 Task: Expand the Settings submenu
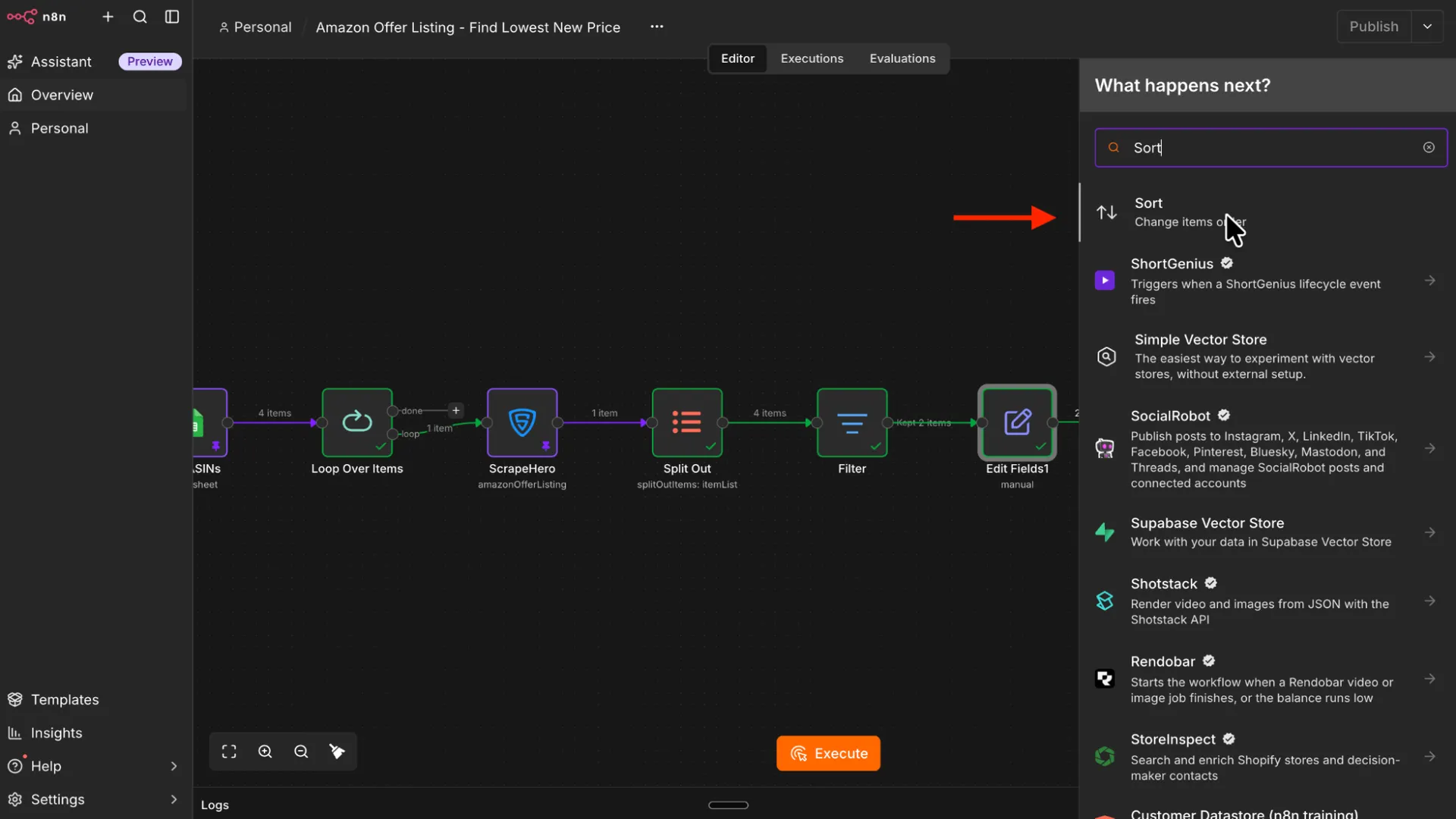click(x=174, y=799)
